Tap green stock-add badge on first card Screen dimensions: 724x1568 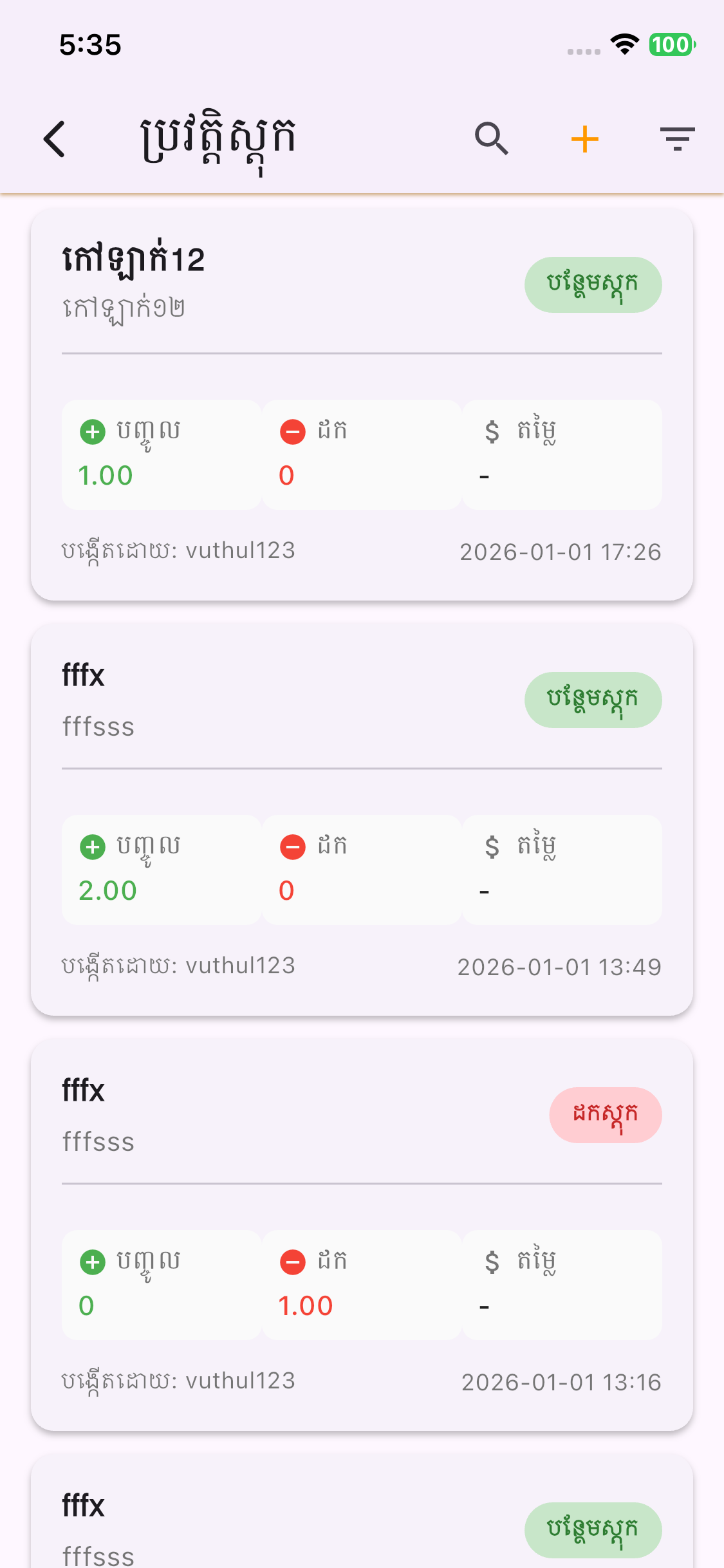[593, 285]
